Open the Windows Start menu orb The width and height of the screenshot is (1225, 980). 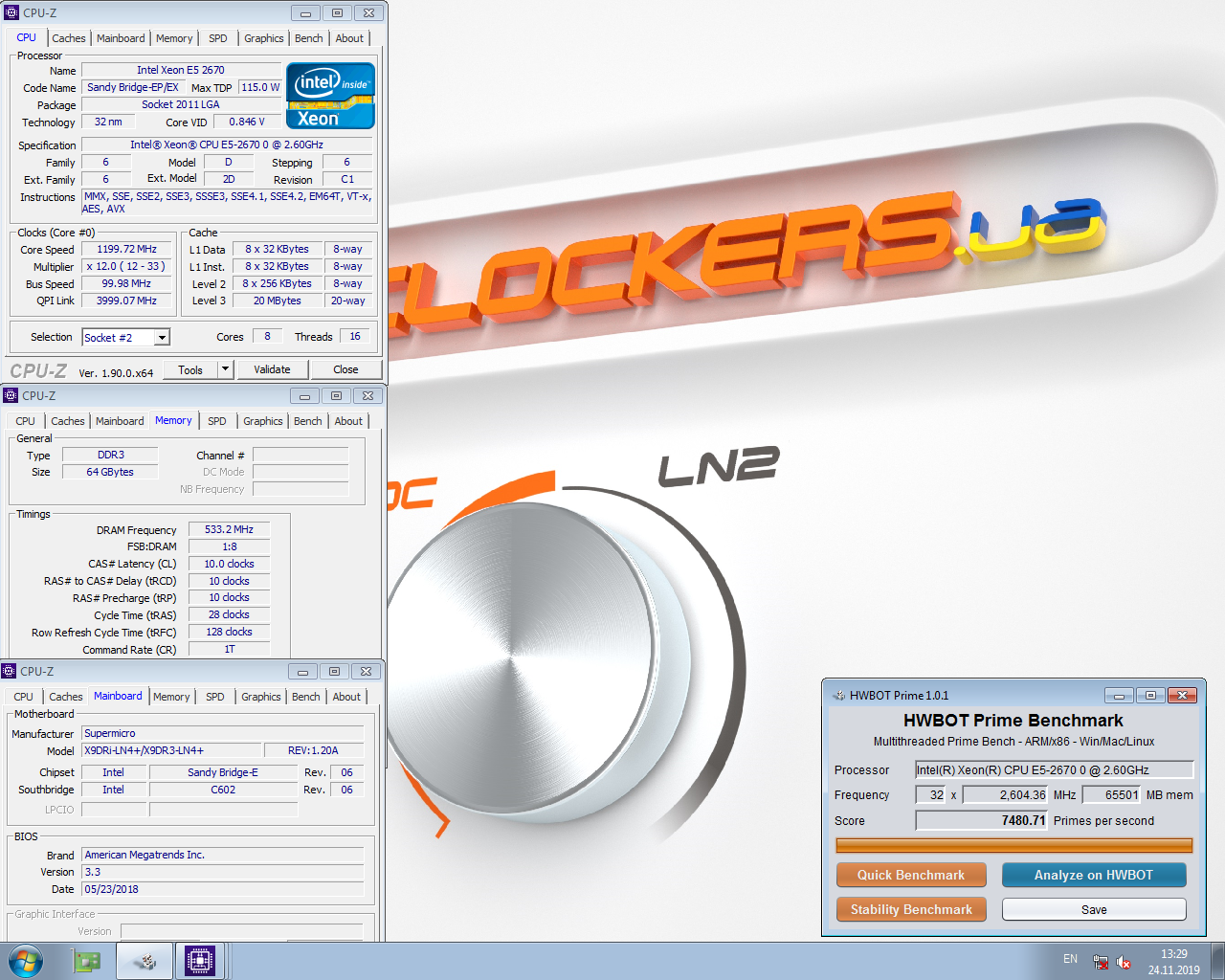click(25, 961)
